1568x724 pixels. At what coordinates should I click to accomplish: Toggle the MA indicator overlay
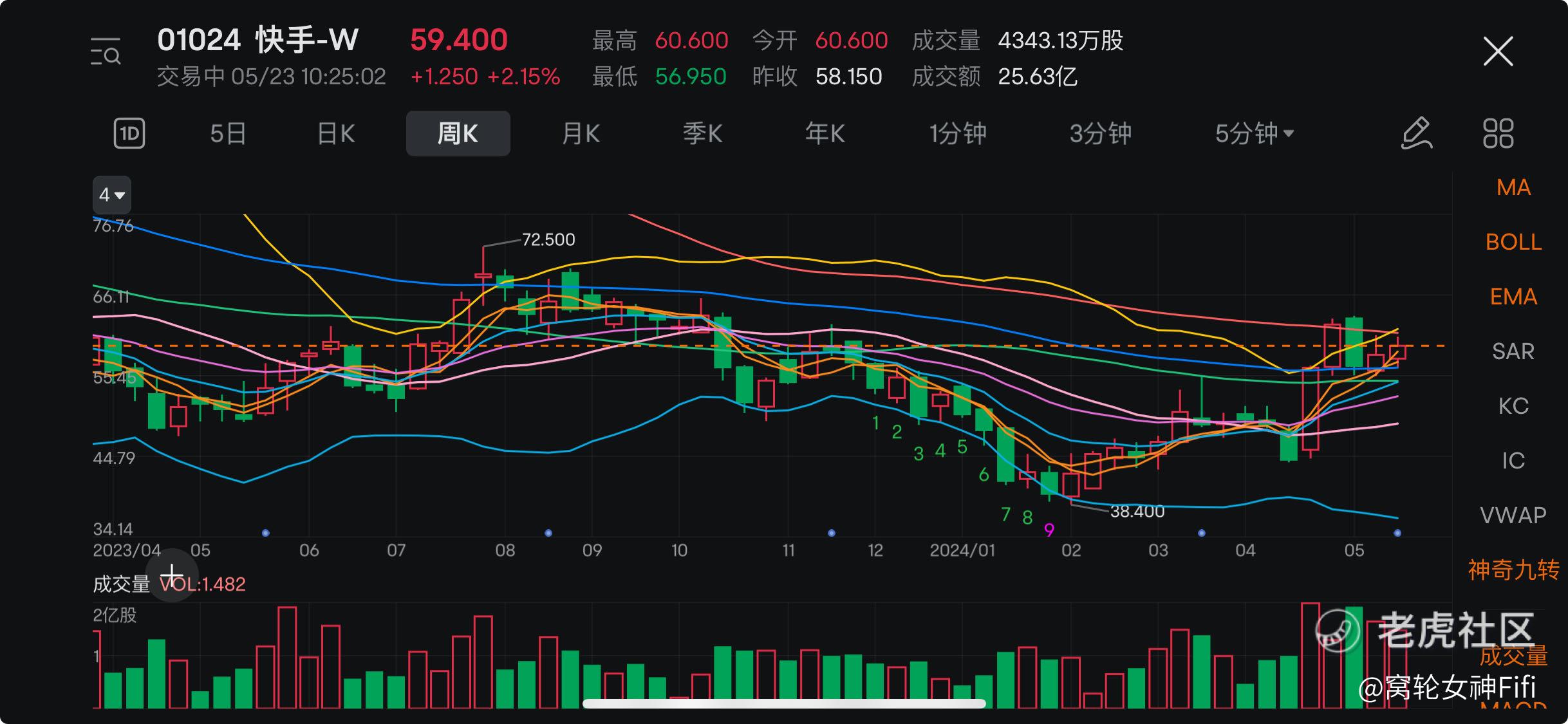(x=1513, y=188)
